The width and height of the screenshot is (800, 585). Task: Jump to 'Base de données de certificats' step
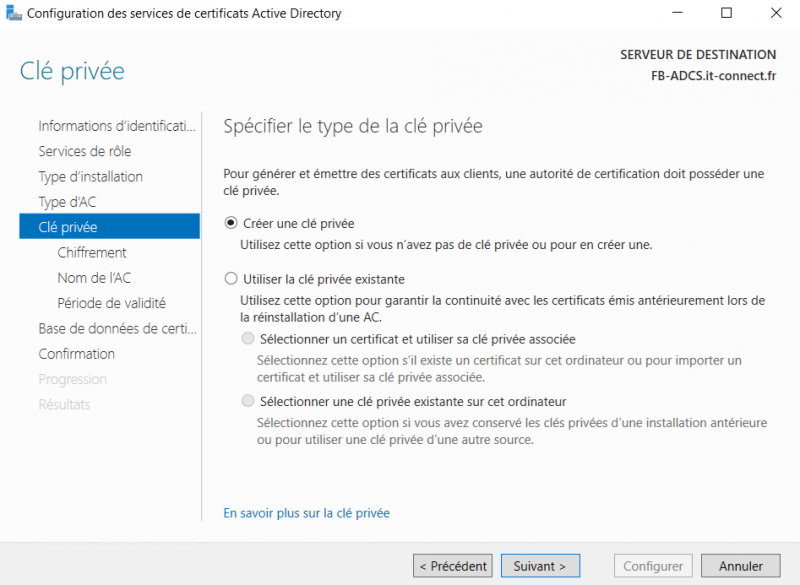117,329
